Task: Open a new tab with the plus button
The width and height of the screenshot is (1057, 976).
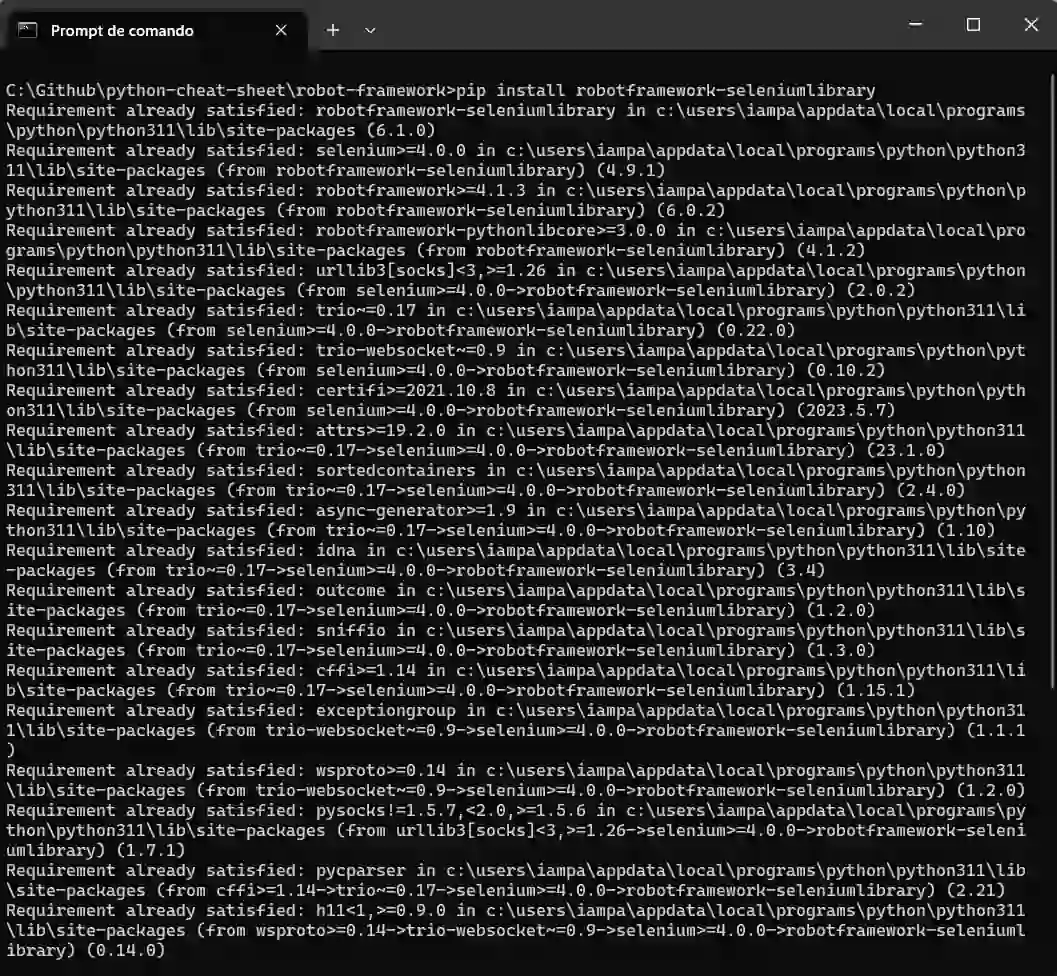Action: [333, 30]
